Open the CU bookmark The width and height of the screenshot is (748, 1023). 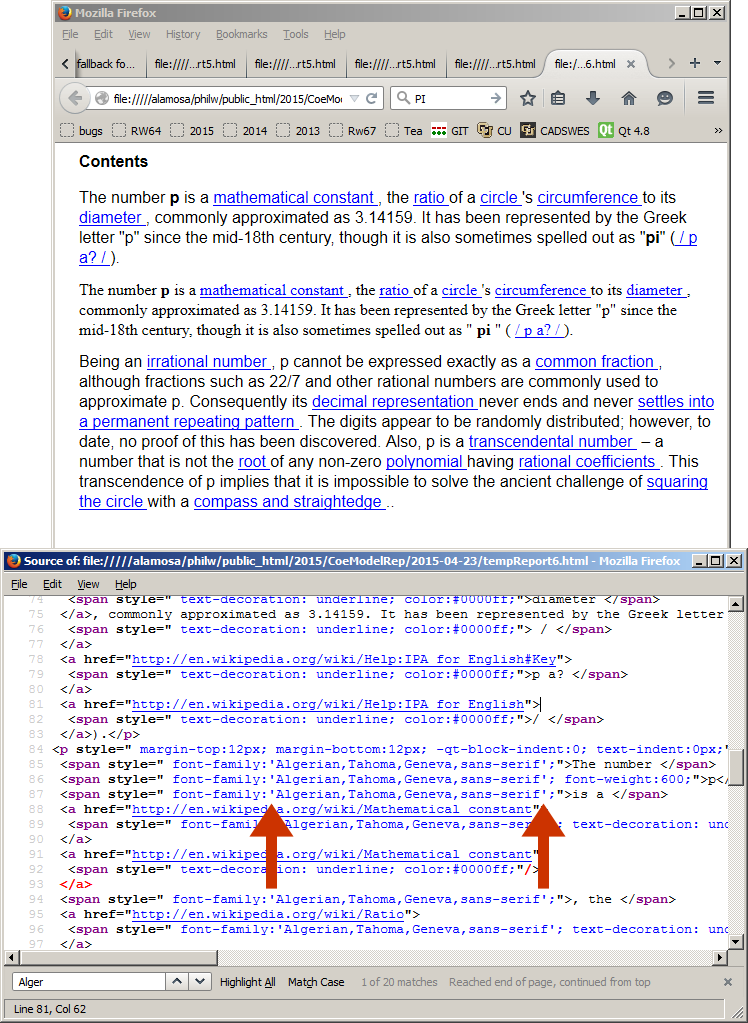coord(495,130)
